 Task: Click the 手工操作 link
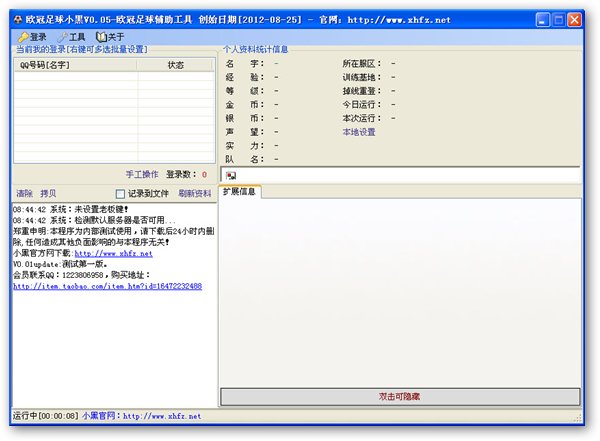pos(142,174)
